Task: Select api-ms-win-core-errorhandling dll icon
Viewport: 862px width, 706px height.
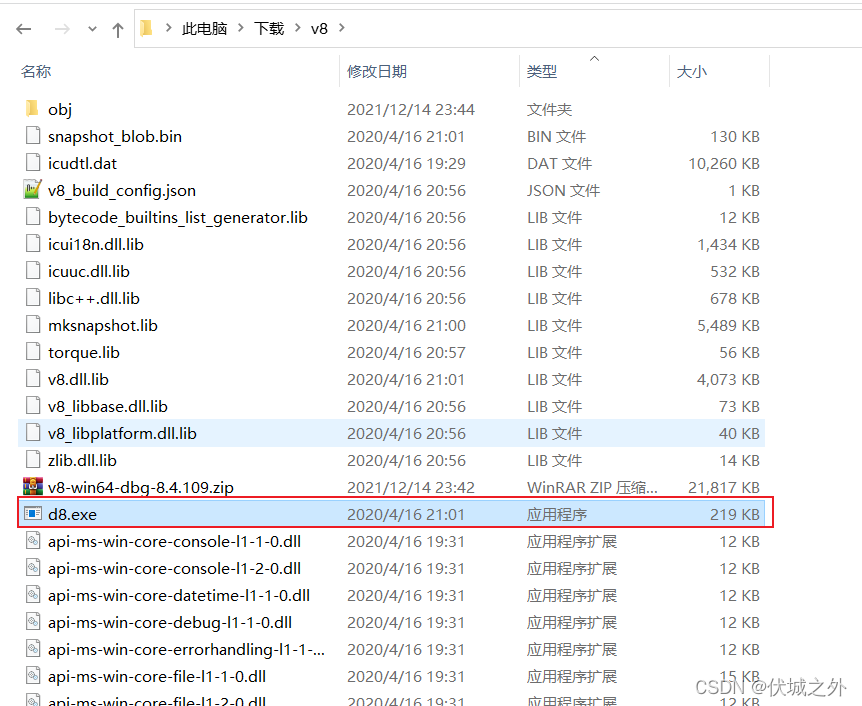Action: [x=33, y=648]
